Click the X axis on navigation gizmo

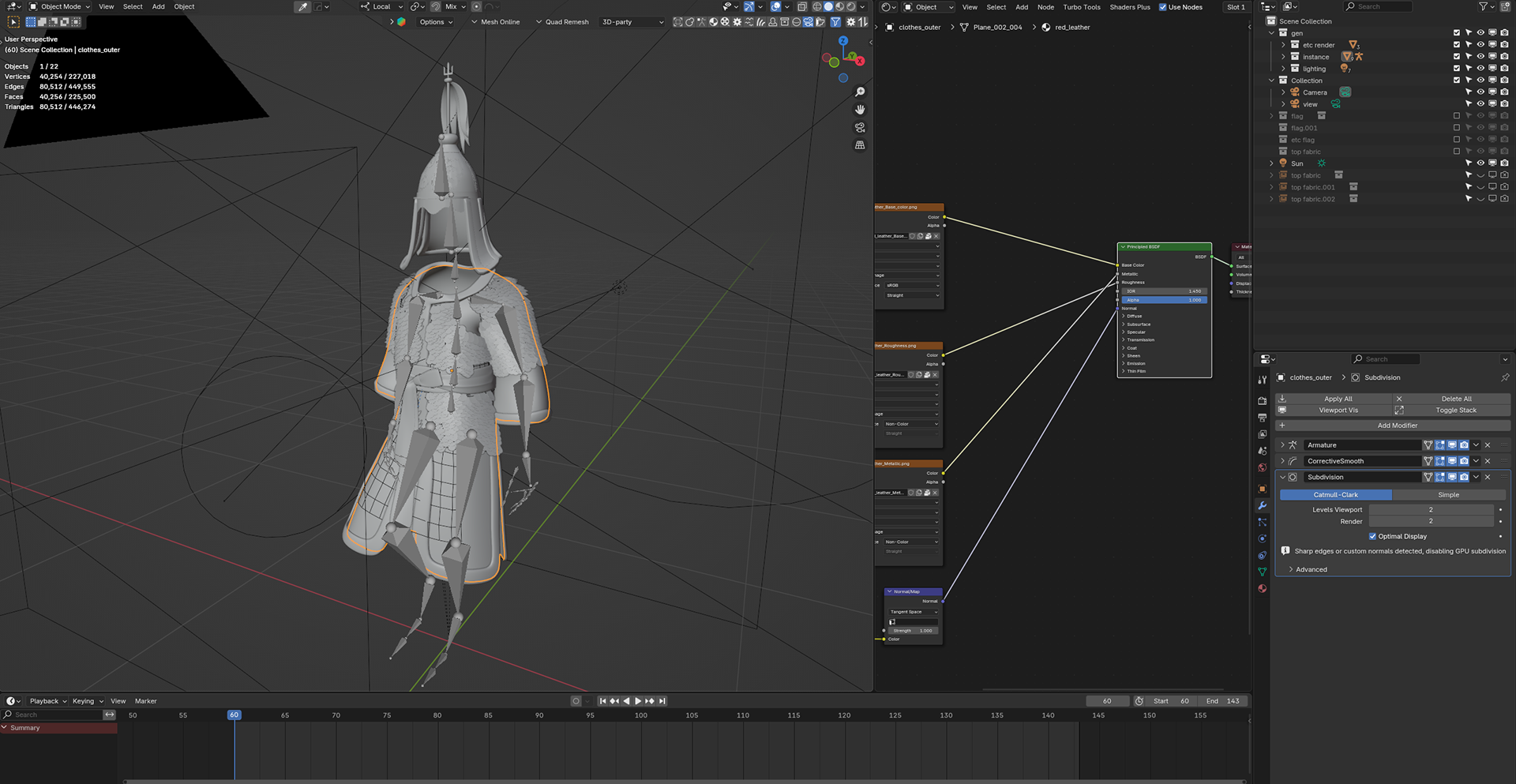coord(859,61)
